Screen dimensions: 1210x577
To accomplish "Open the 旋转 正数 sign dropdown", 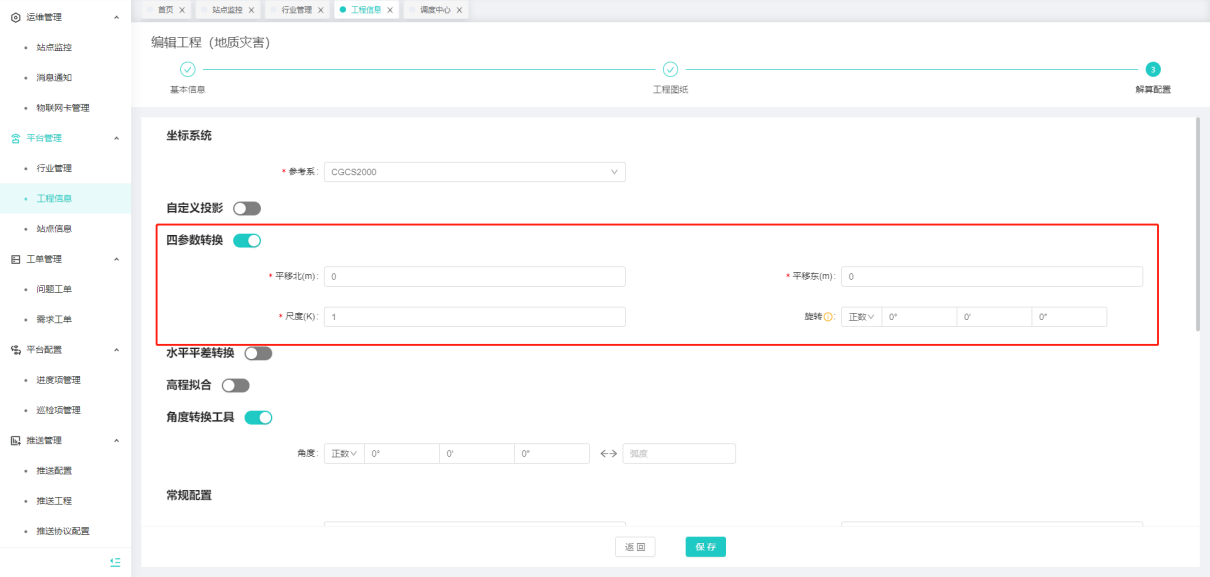I will pyautogui.click(x=861, y=317).
